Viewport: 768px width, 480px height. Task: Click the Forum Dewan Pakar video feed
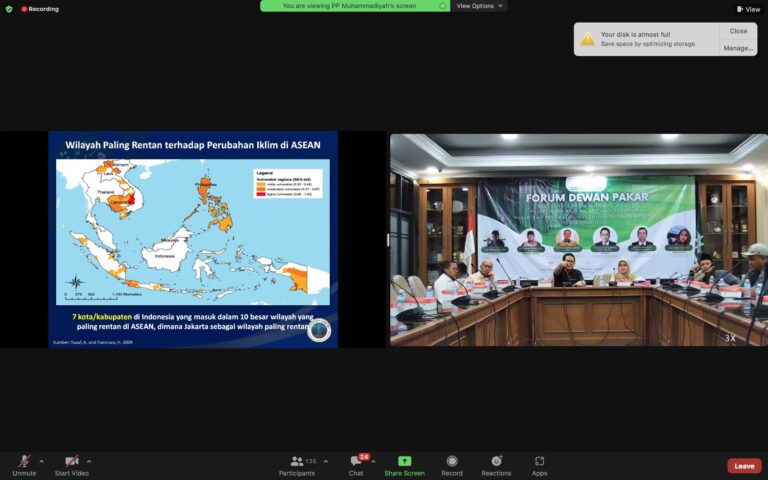pos(578,240)
